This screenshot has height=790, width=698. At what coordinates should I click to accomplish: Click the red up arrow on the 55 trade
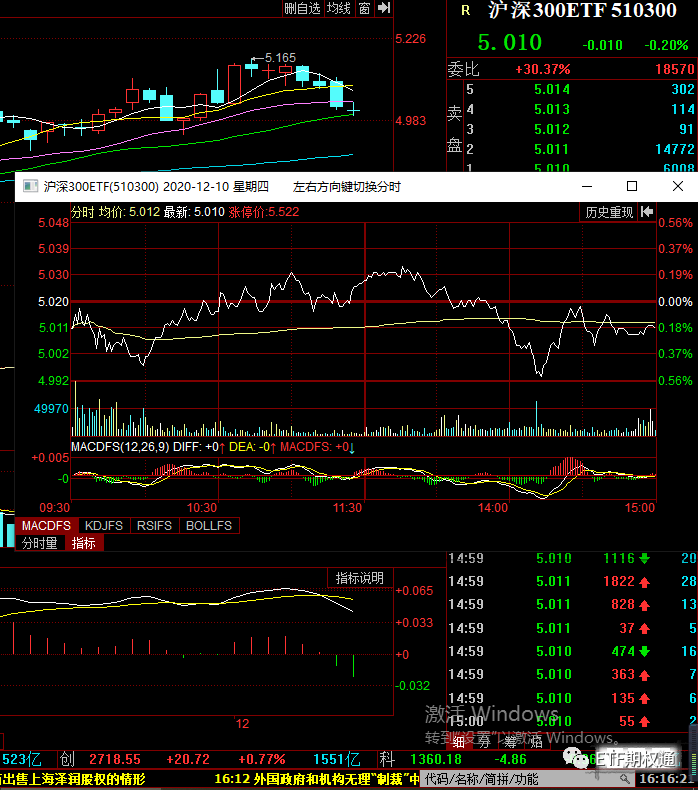click(x=645, y=721)
